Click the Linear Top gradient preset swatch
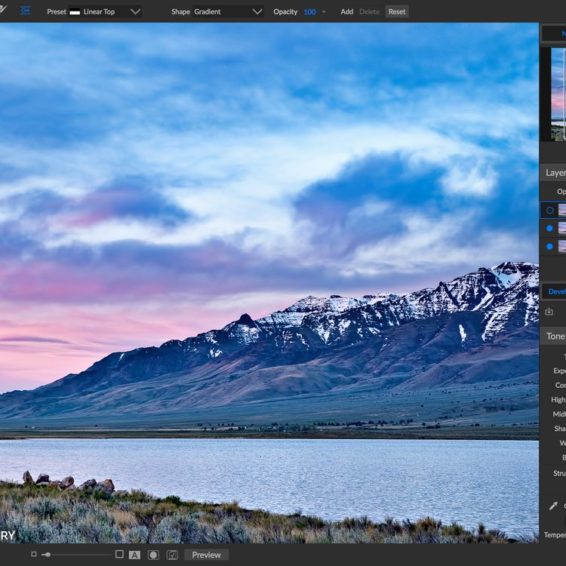 pos(75,12)
